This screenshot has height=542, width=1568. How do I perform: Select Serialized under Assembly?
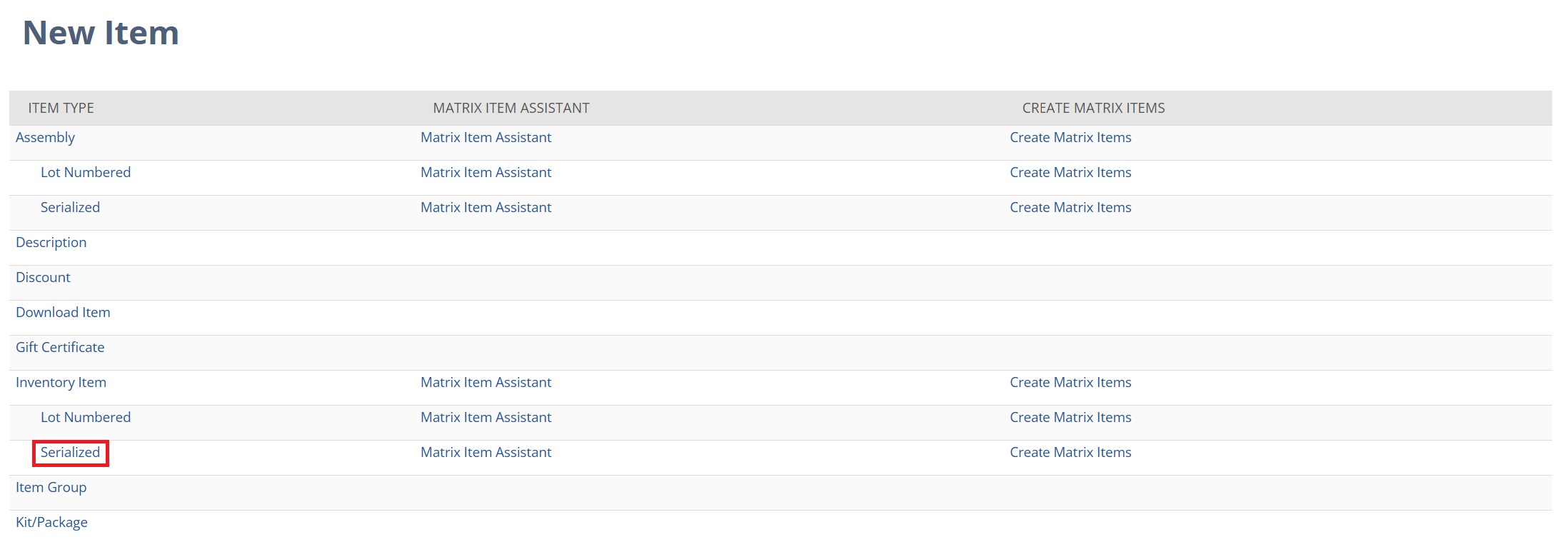coord(70,207)
